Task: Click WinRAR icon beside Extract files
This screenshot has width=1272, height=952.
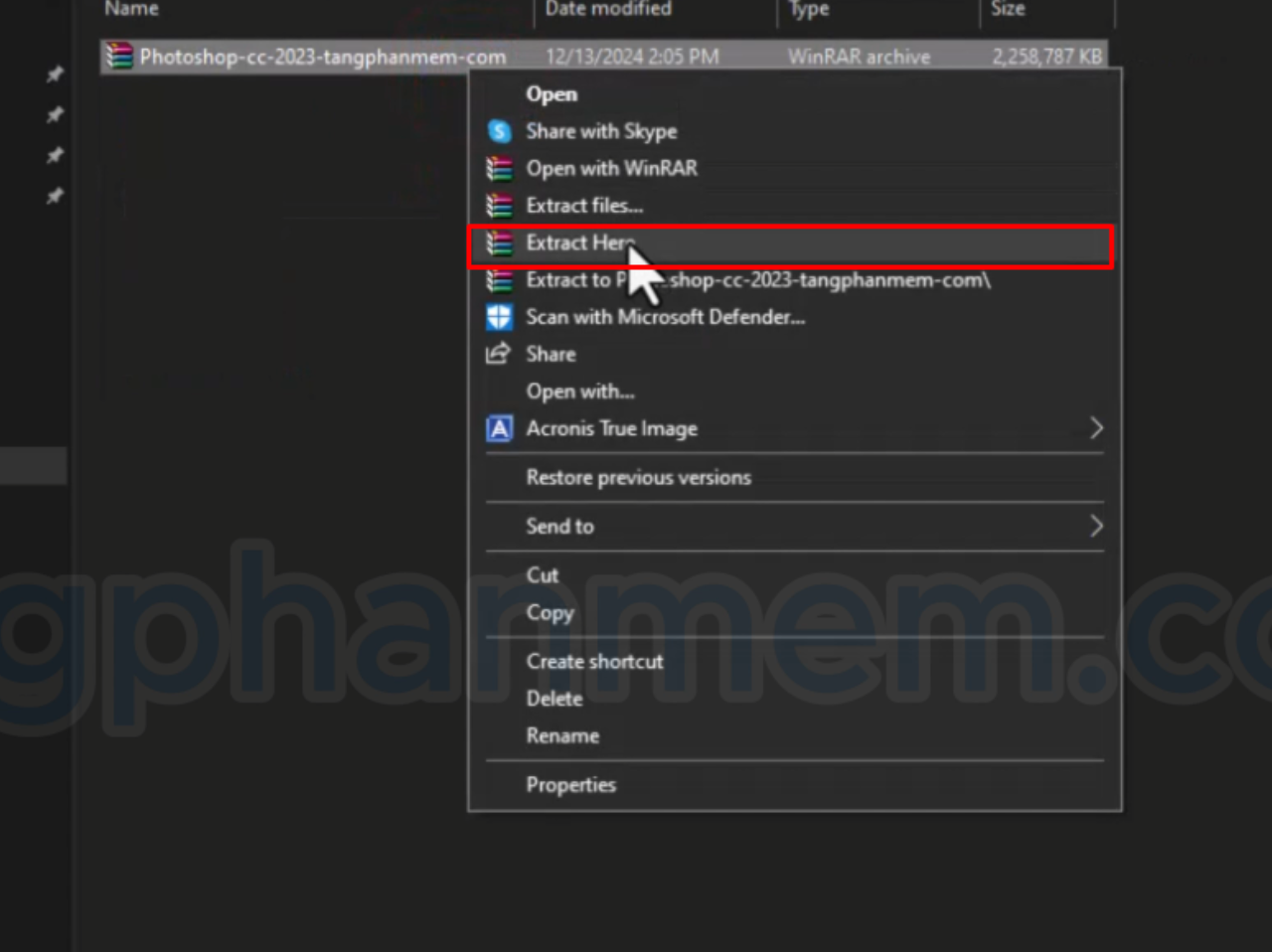Action: pyautogui.click(x=499, y=206)
